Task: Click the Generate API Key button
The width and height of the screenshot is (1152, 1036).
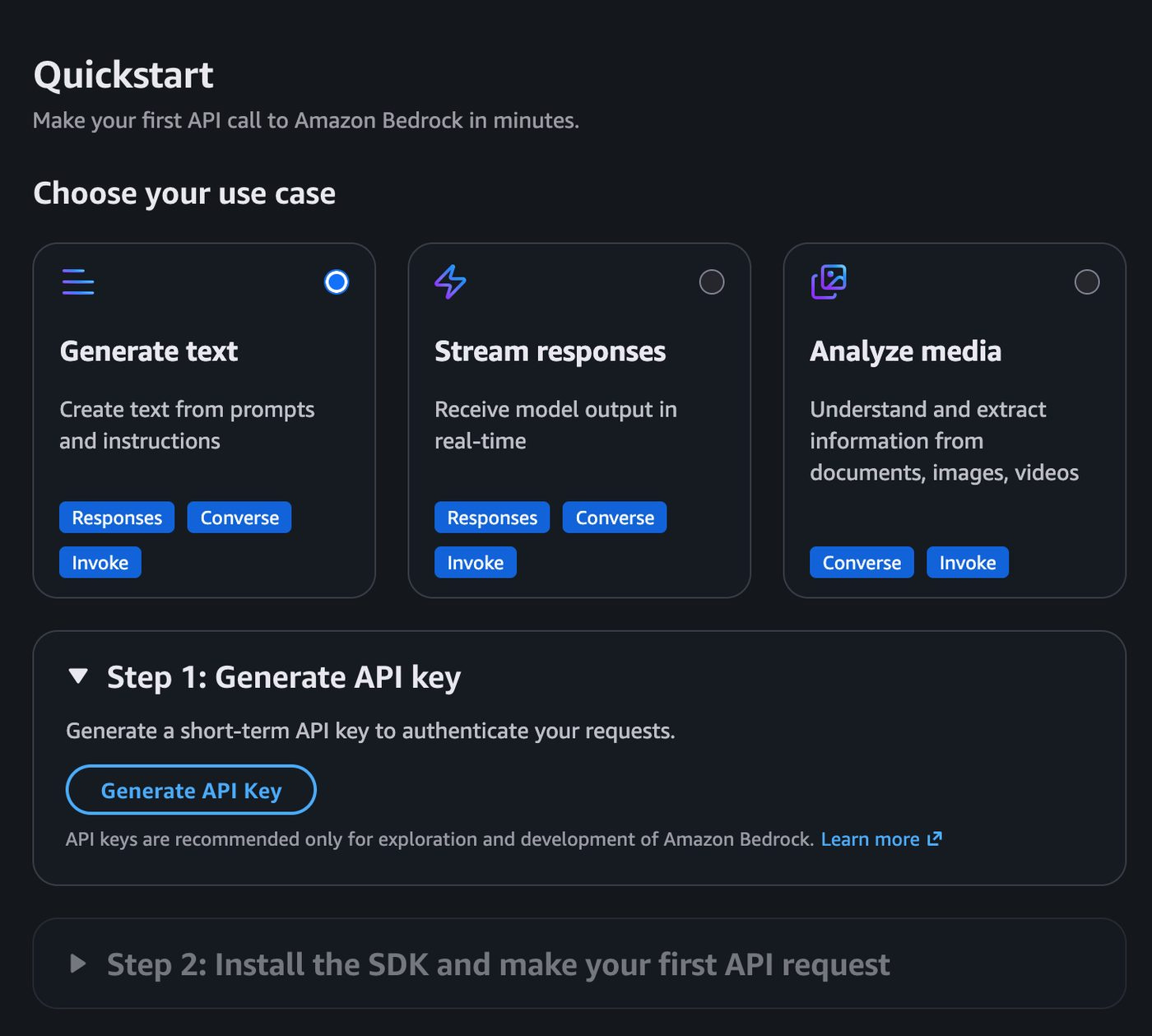Action: tap(191, 790)
